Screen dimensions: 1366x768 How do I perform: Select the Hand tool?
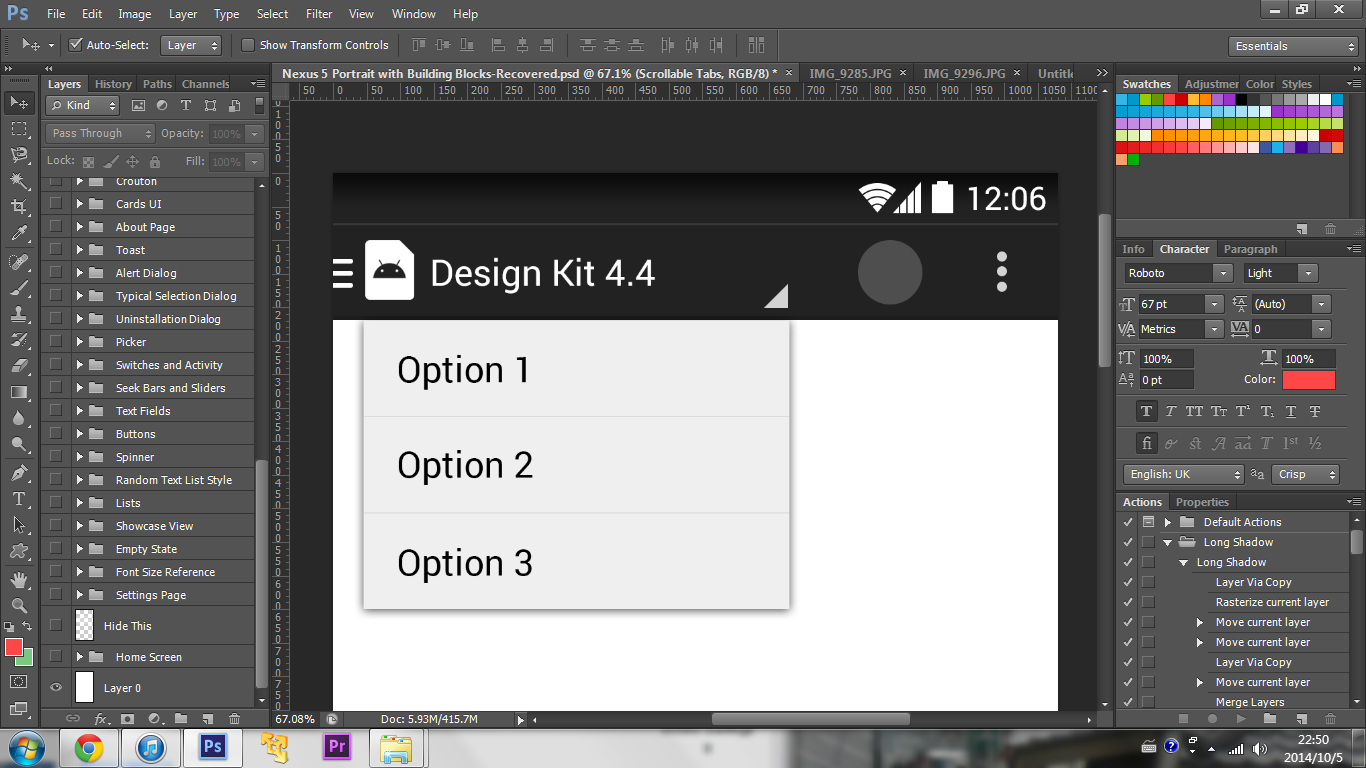click(18, 579)
